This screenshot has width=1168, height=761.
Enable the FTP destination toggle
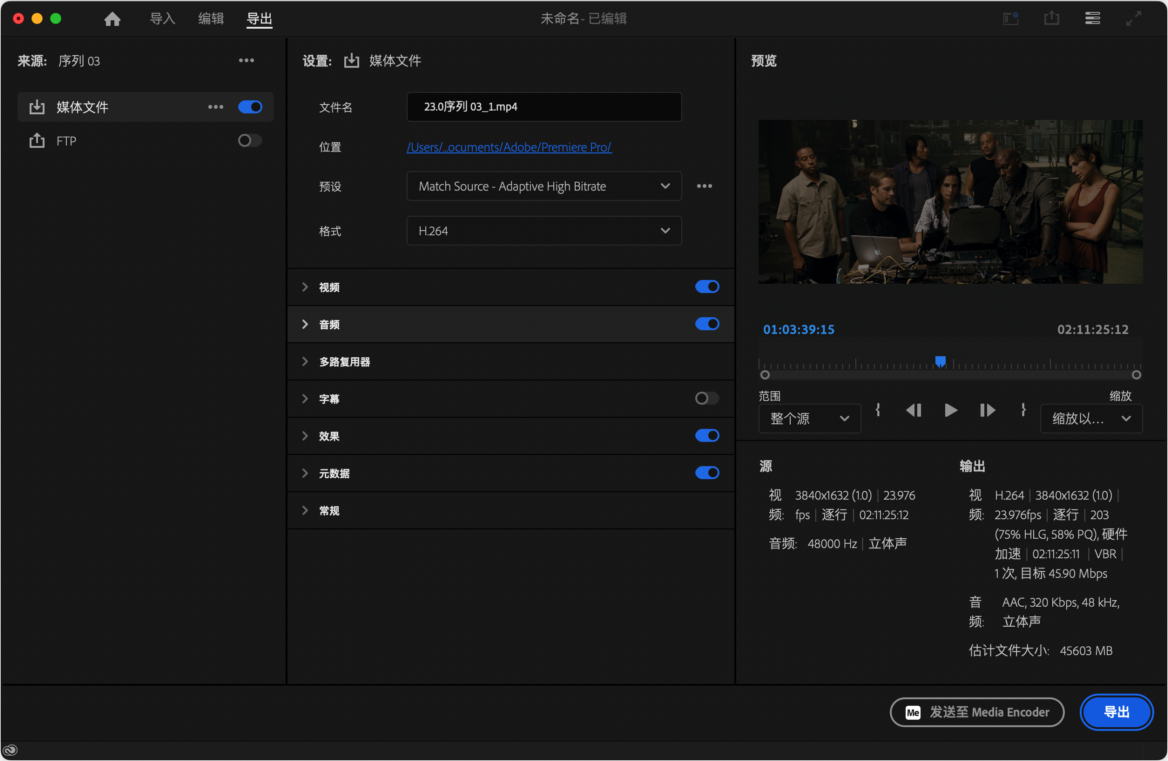pyautogui.click(x=250, y=140)
